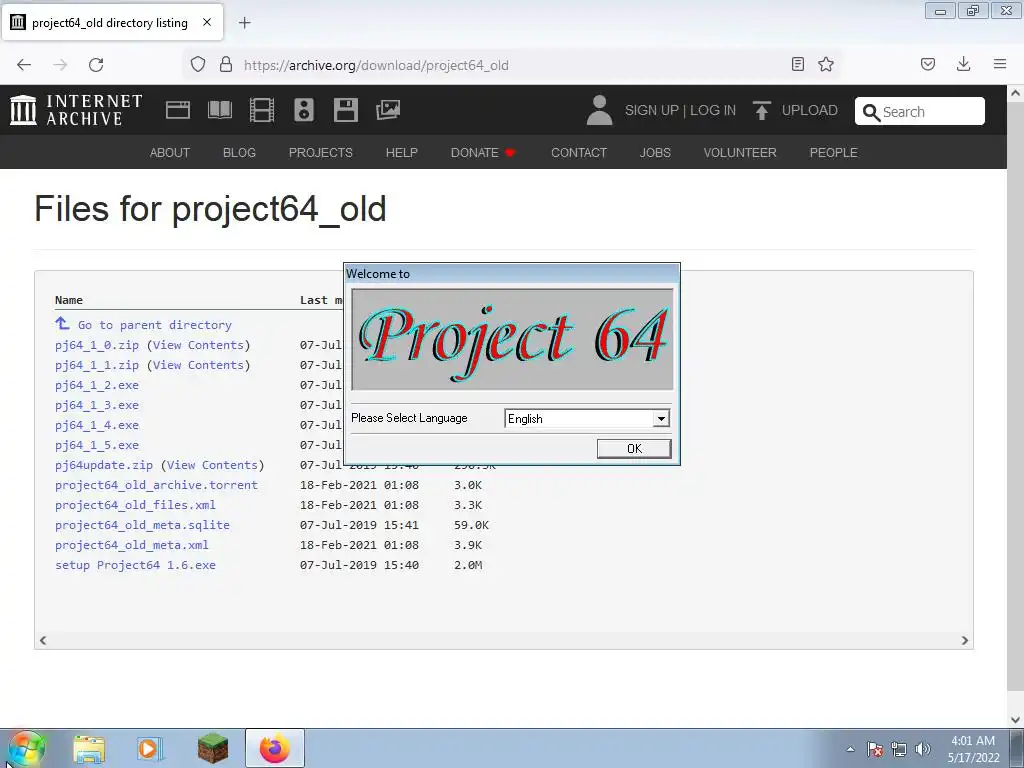
Task: Download setup Project64 1.6.exe
Action: point(135,565)
